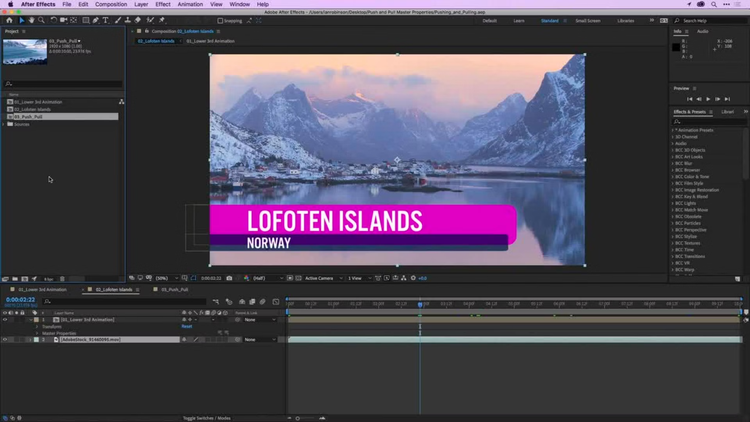Take snapshot with camera icon below viewer
The height and width of the screenshot is (422, 750).
coord(230,278)
